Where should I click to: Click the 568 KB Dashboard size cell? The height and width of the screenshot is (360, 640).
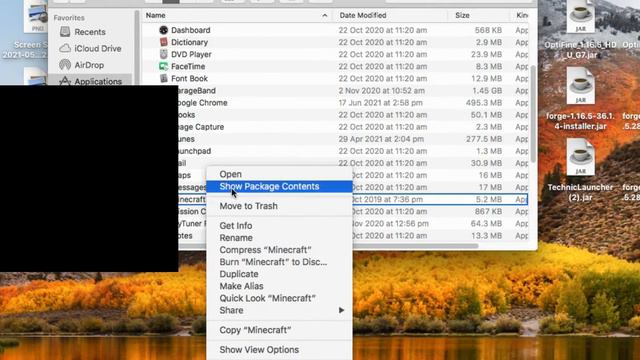pyautogui.click(x=488, y=30)
